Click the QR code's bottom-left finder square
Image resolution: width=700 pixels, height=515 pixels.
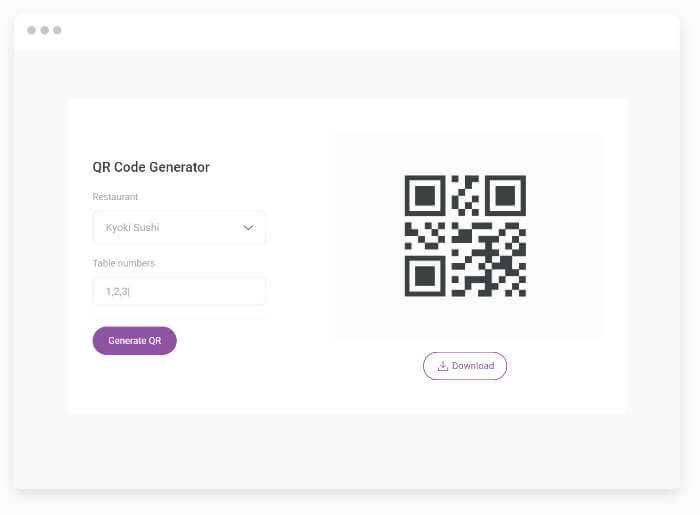(425, 276)
